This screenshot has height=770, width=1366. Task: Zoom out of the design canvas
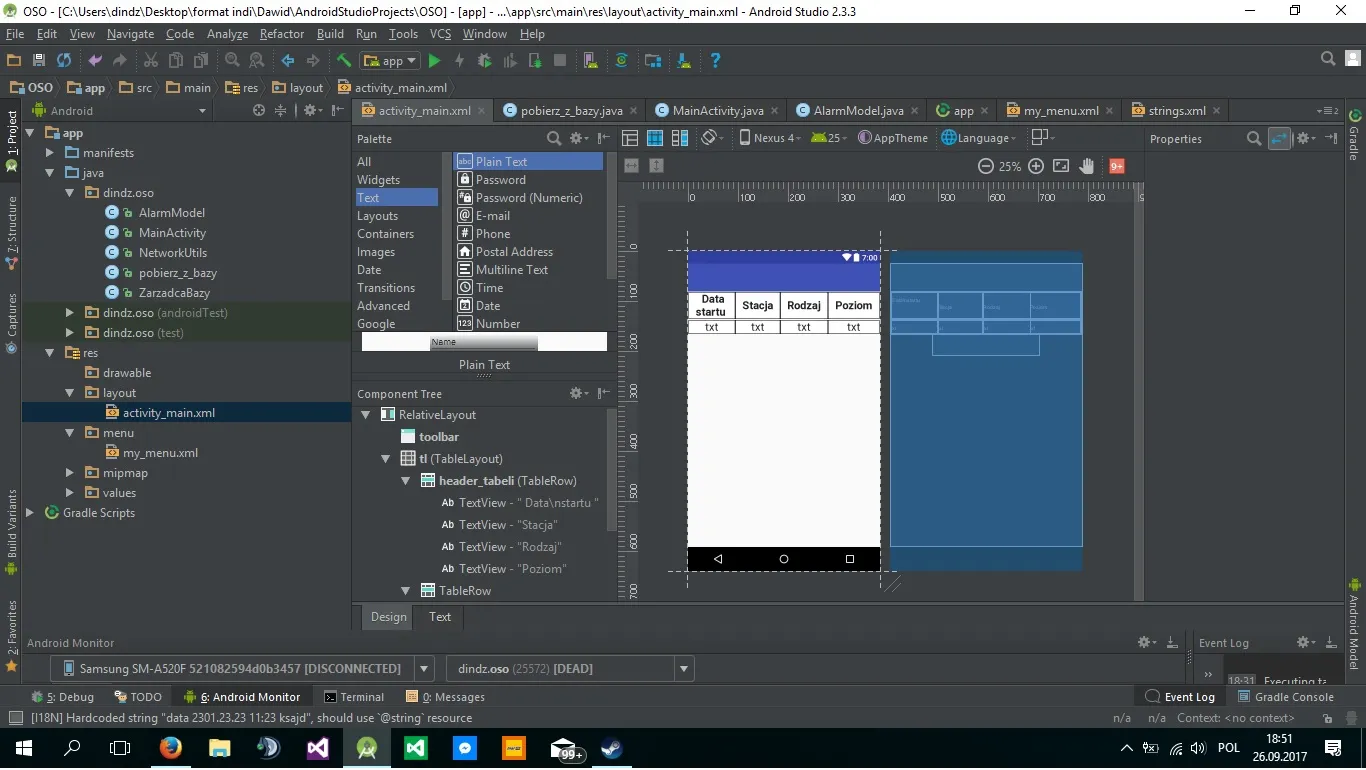[x=985, y=167]
